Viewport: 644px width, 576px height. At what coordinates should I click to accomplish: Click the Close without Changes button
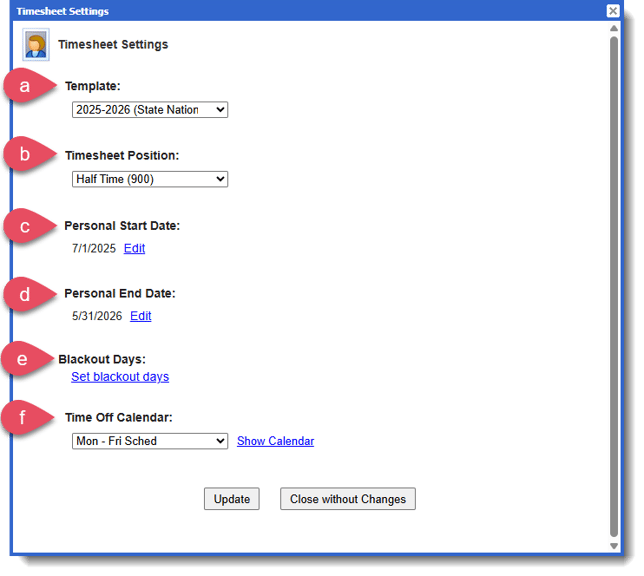click(x=347, y=499)
